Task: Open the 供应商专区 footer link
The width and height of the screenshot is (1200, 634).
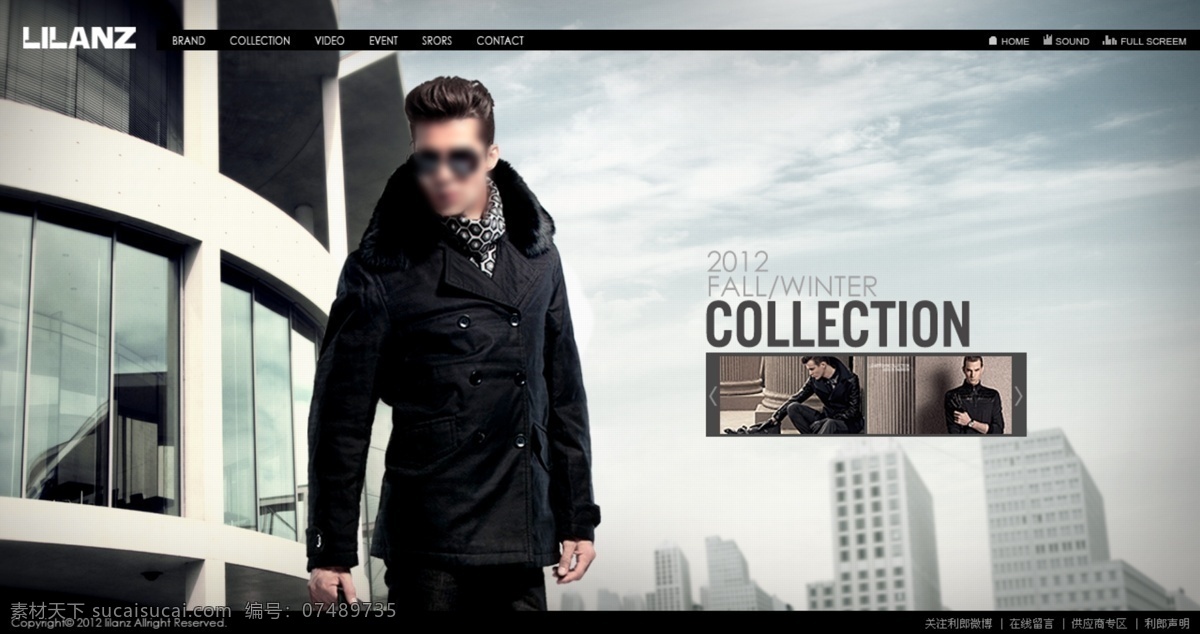Action: coord(1099,624)
